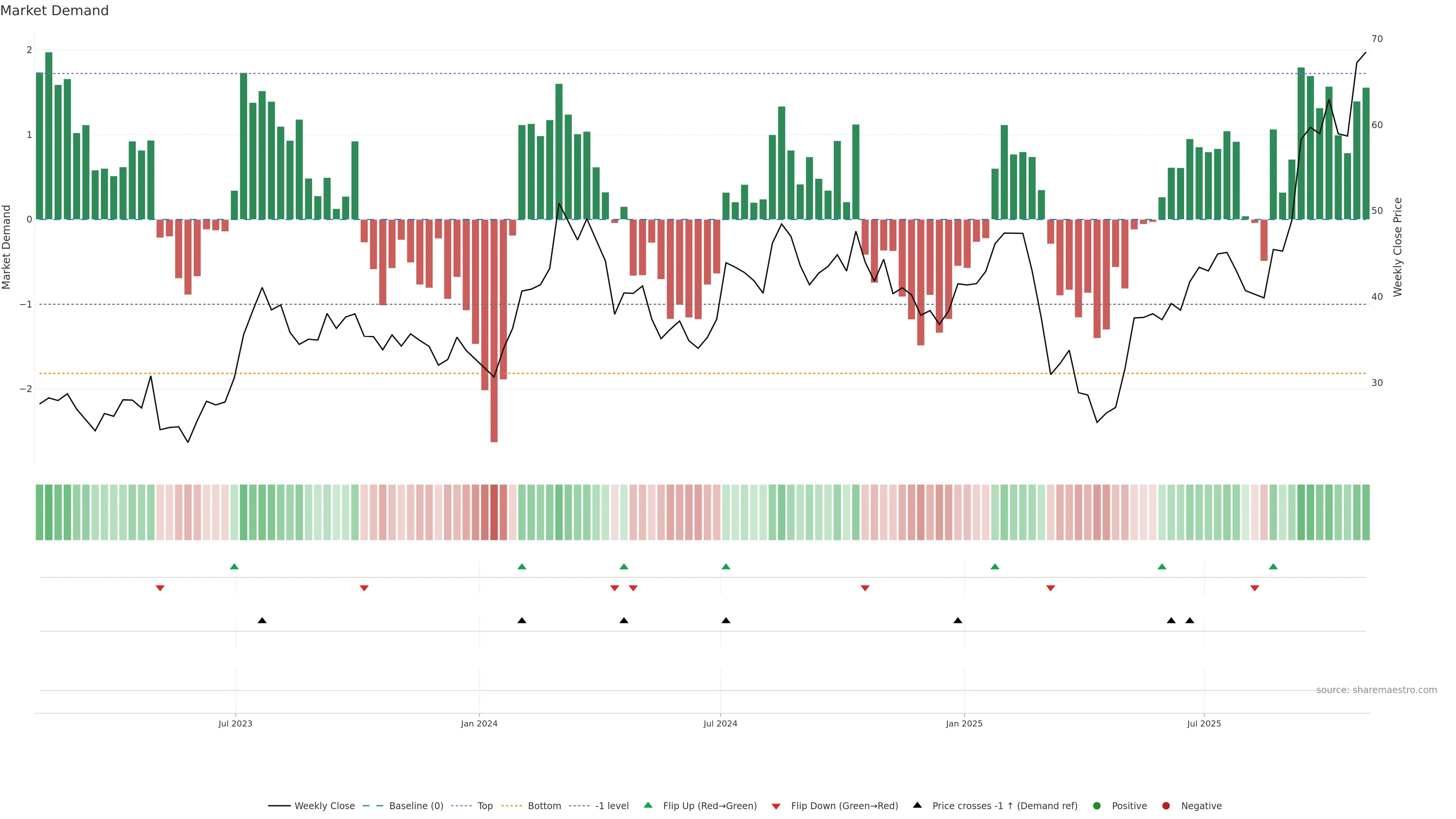
Task: Click the rightmost green flip-up triangle marker
Action: (x=1273, y=566)
